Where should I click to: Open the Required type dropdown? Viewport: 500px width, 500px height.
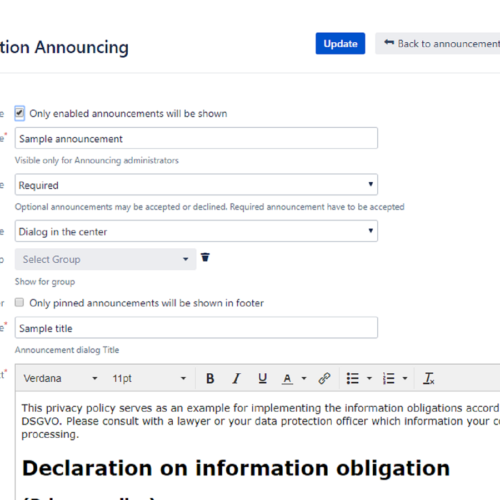(196, 184)
